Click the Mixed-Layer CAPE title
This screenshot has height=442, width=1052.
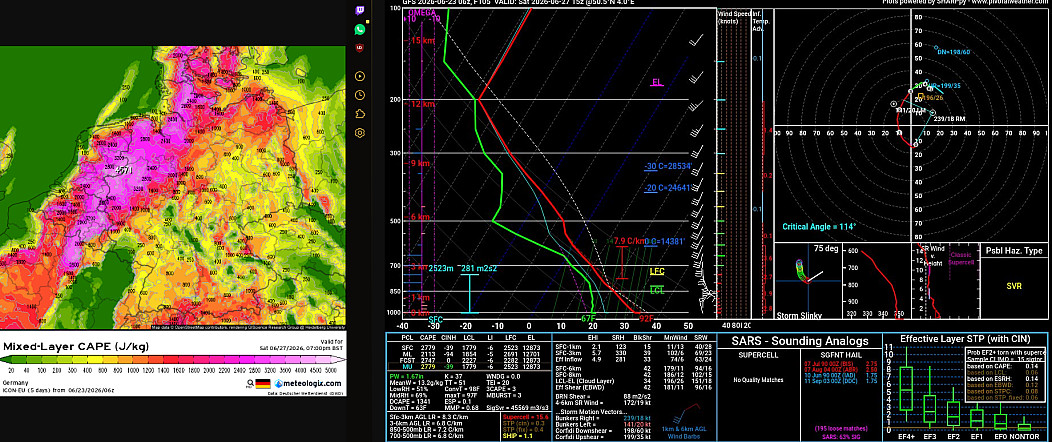tap(76, 346)
